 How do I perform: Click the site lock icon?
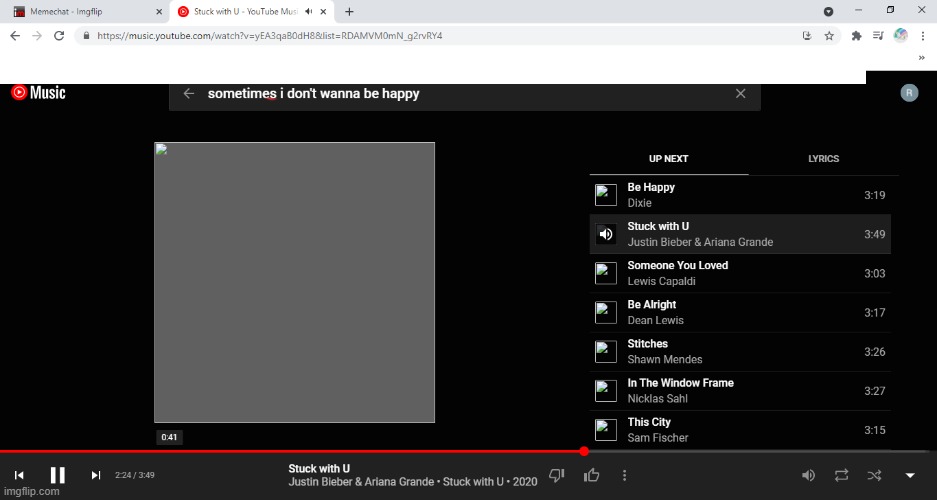pos(87,36)
